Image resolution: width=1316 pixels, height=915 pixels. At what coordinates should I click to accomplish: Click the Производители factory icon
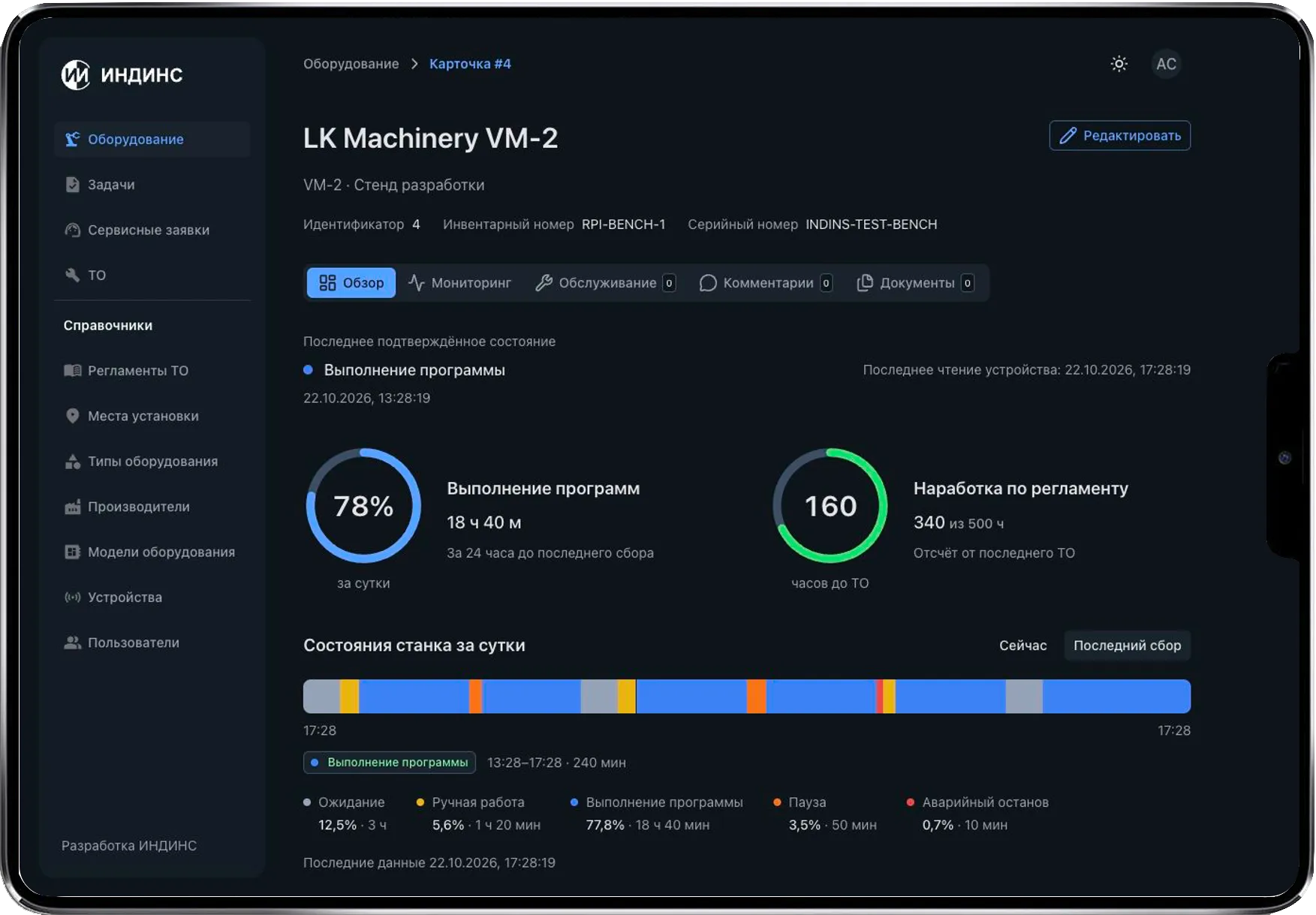(x=72, y=507)
